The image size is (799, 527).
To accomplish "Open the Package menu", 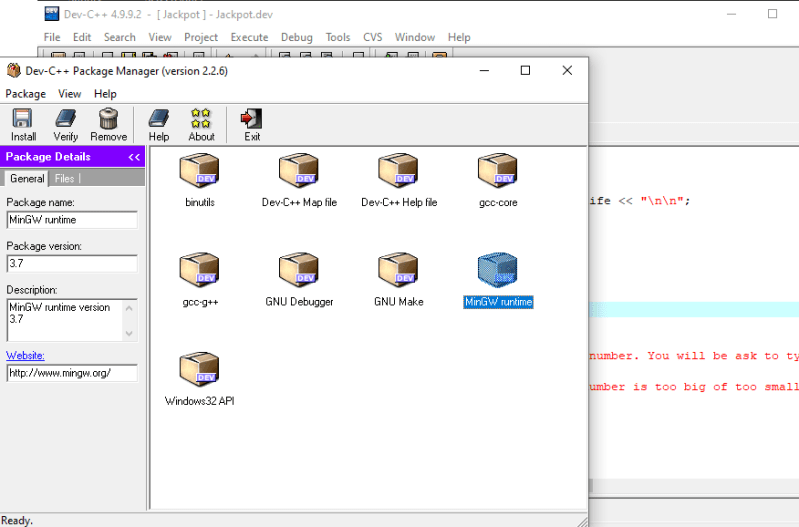I will [25, 94].
